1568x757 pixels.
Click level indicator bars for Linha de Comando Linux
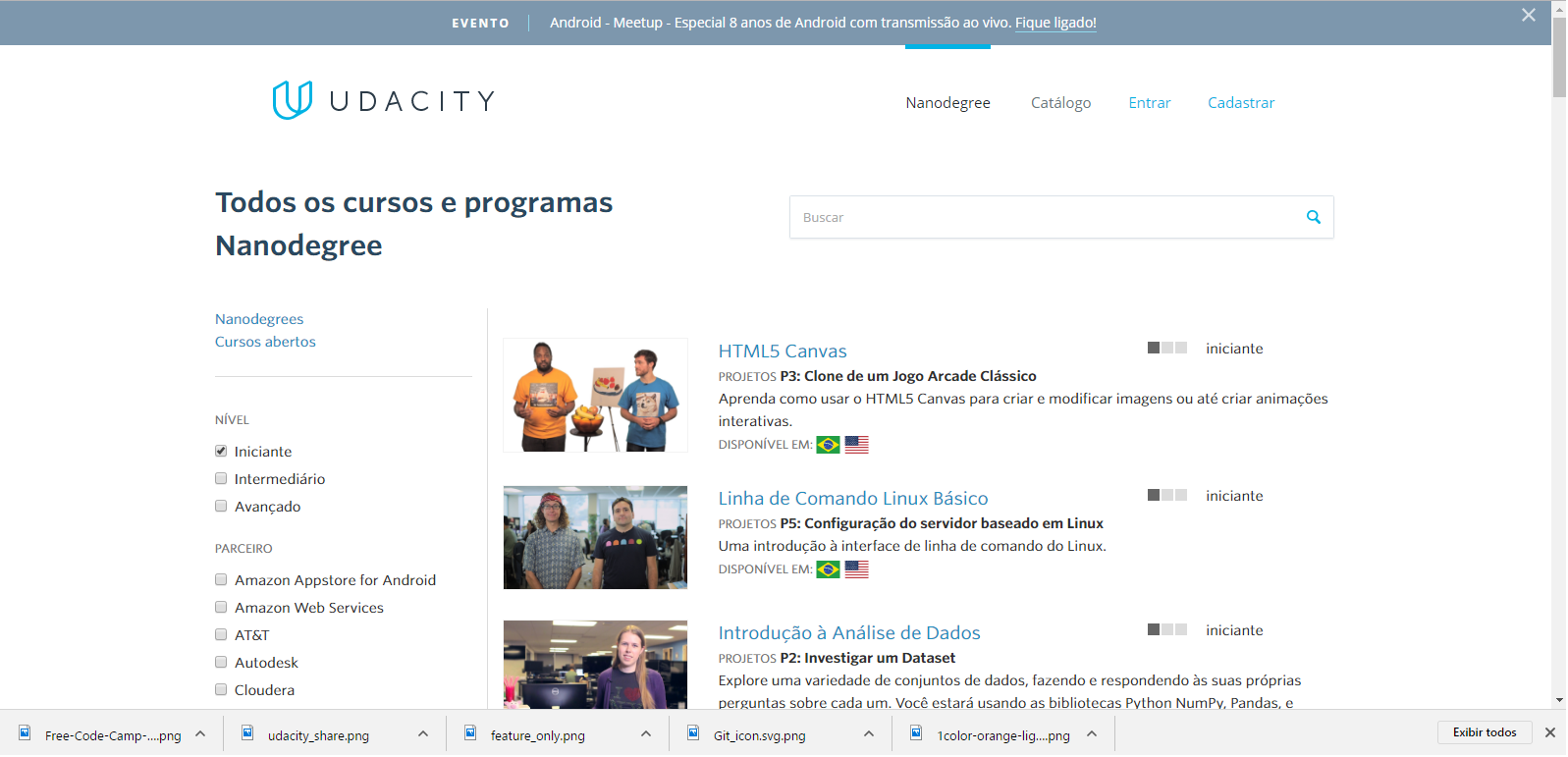1167,495
